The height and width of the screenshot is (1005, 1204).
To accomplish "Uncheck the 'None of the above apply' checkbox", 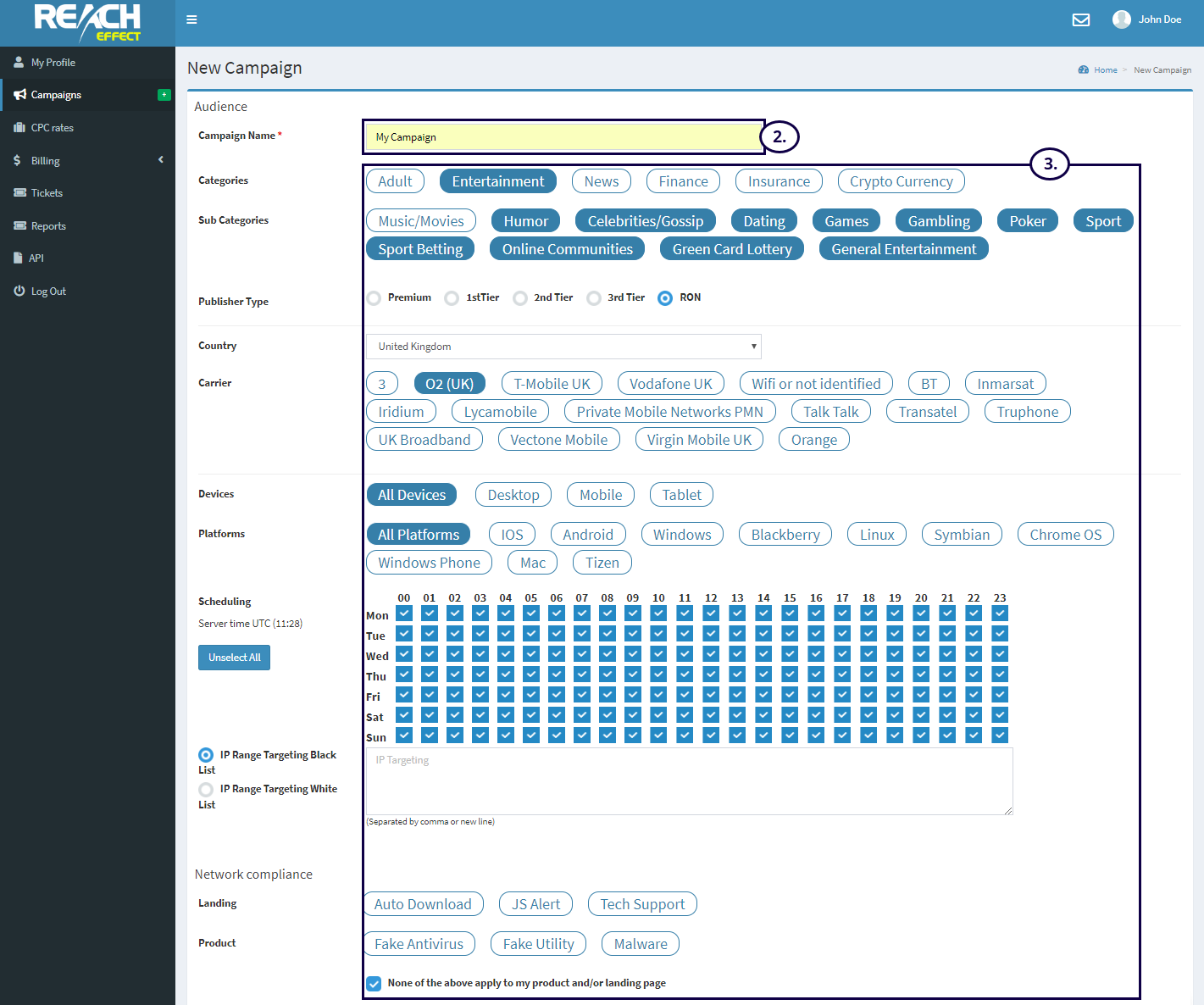I will [x=374, y=984].
